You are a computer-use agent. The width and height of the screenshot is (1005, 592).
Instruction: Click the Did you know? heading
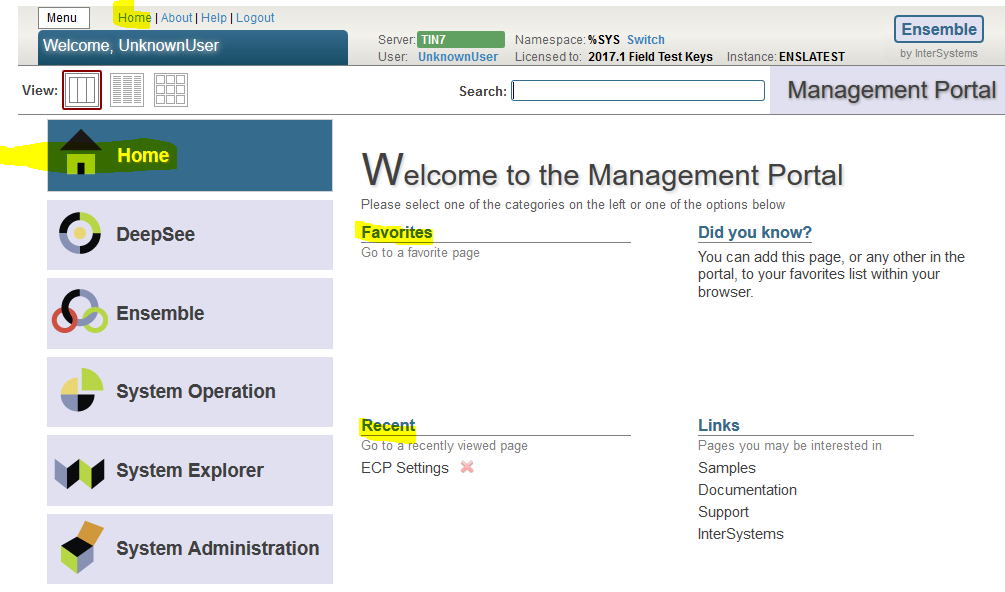(x=754, y=233)
